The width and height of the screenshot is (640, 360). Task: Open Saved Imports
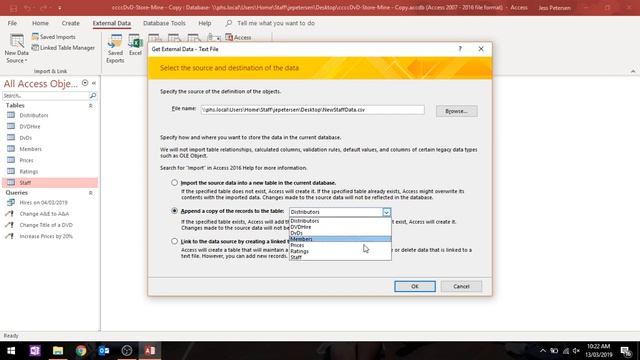(x=53, y=37)
